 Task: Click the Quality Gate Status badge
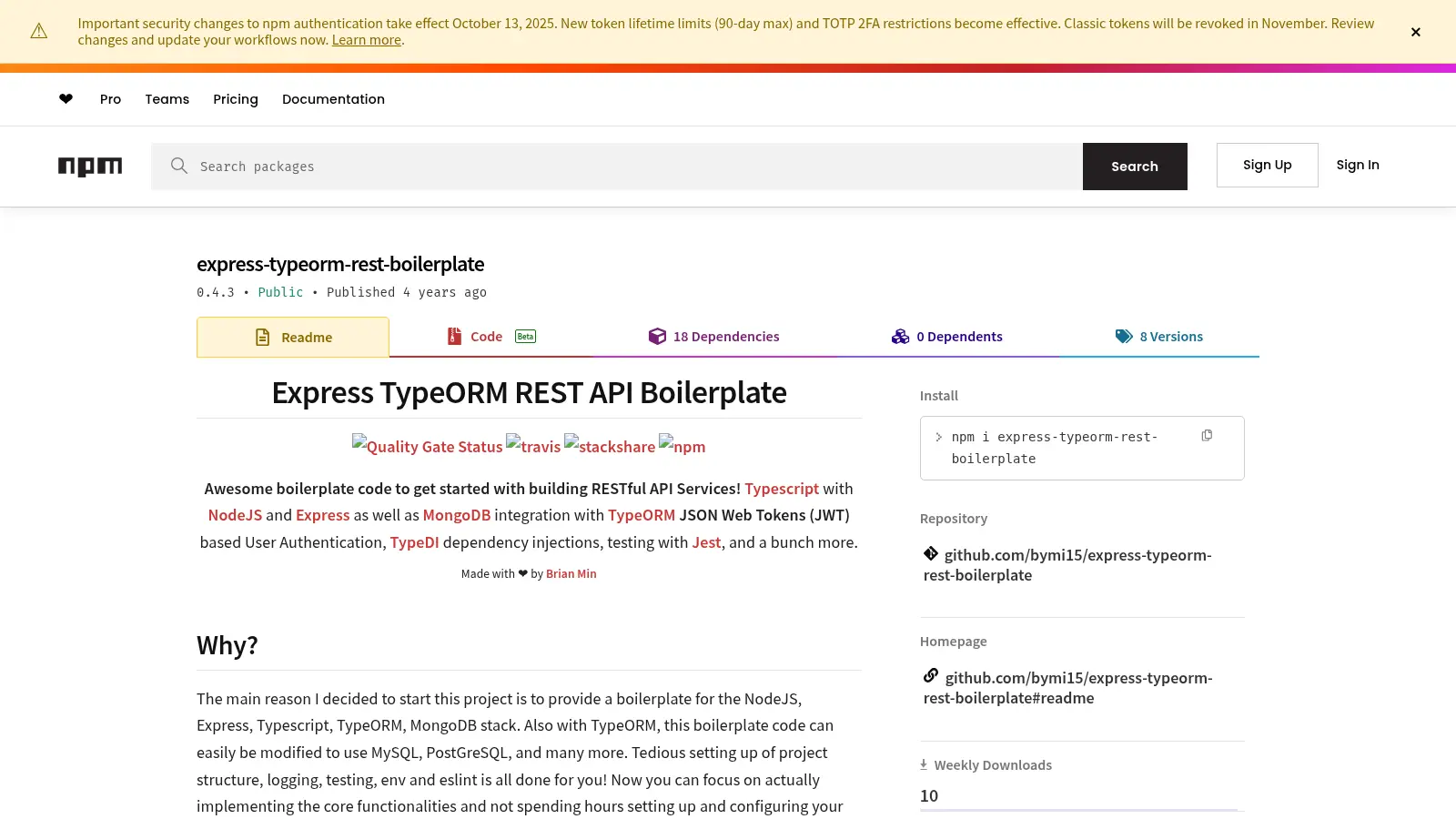(x=427, y=446)
